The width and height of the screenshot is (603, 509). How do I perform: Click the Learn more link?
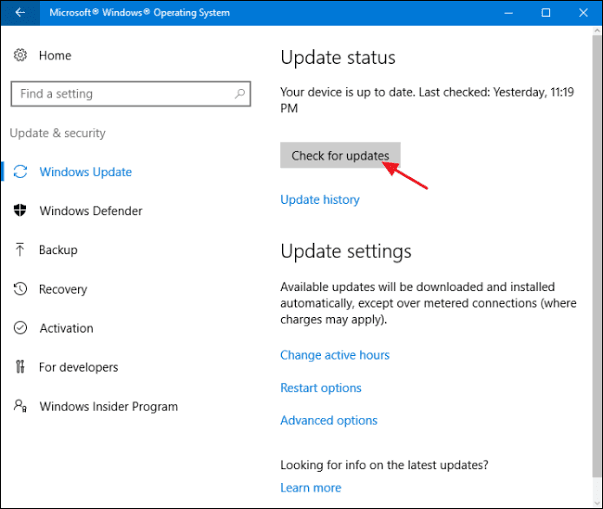coord(311,487)
